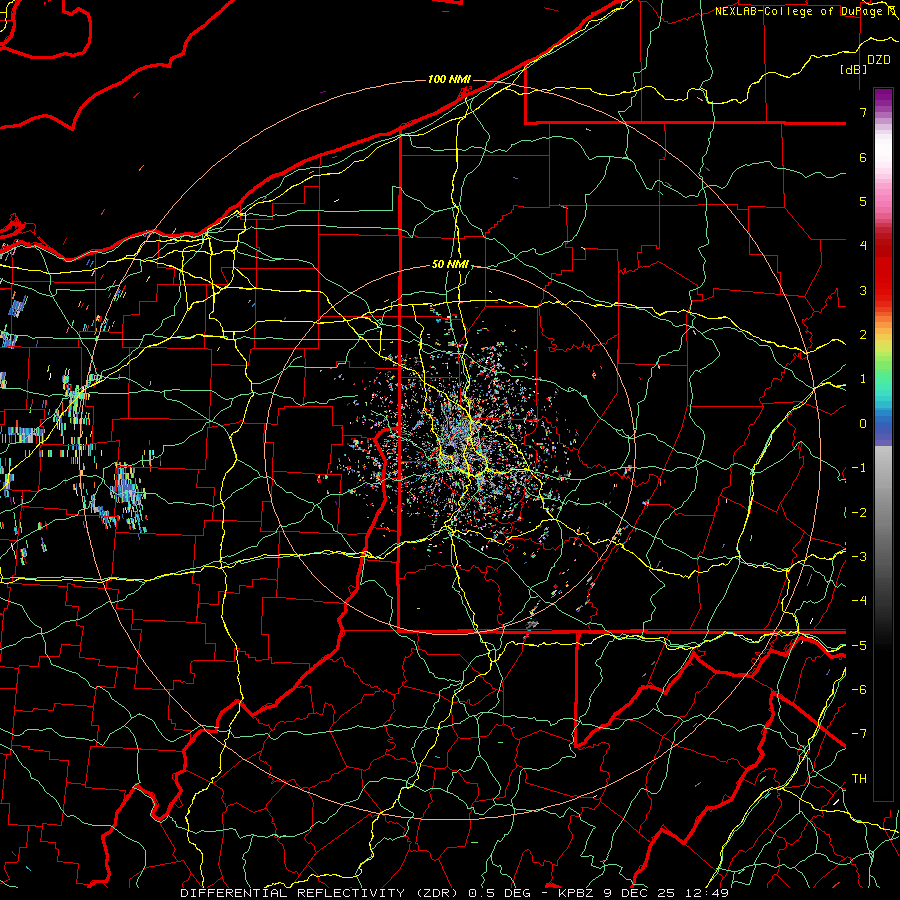Click the 100 NMI range ring label
Image resolution: width=900 pixels, height=900 pixels.
449,79
